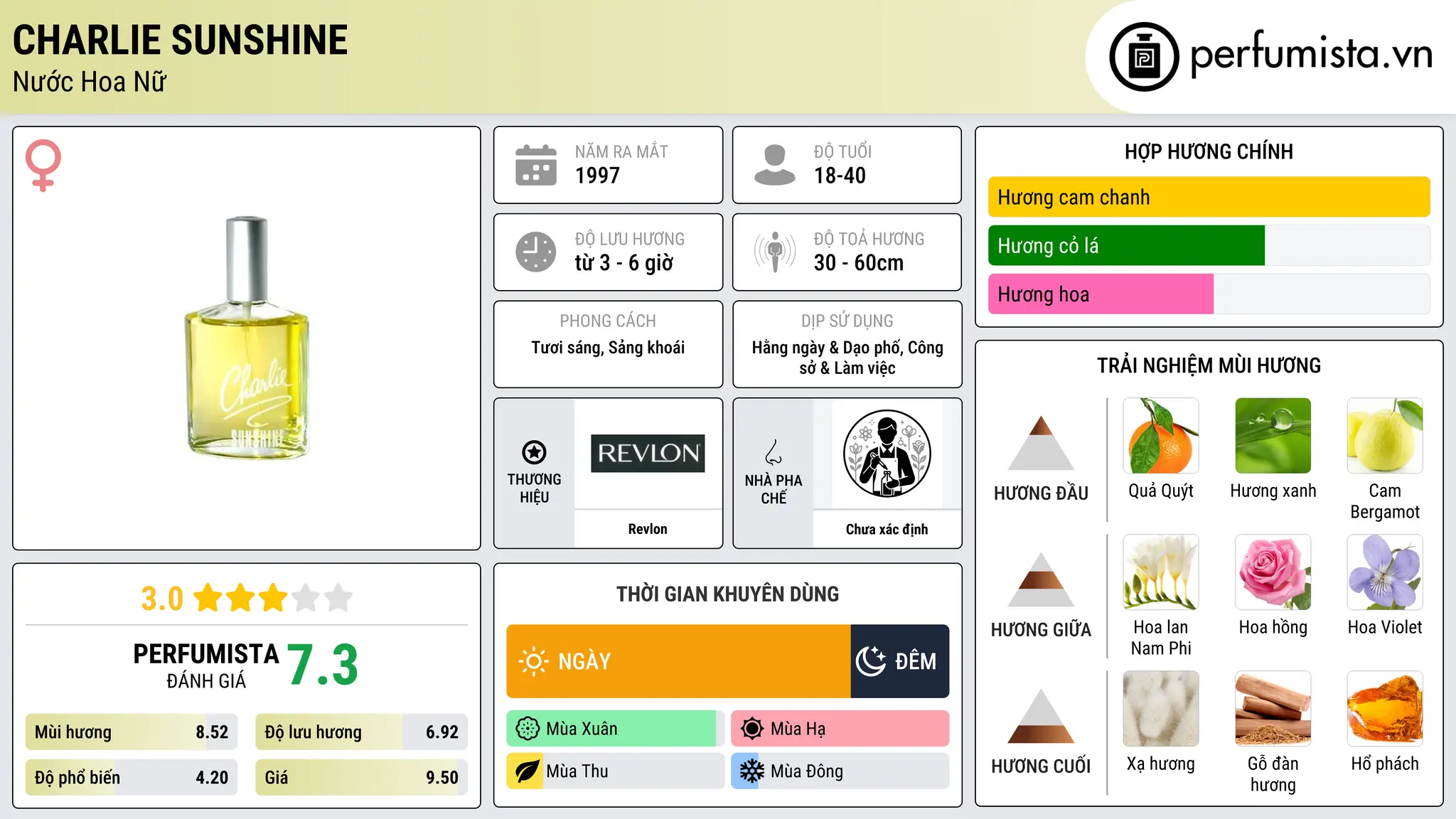The width and height of the screenshot is (1456, 819).
Task: Click the nose icon above Nhà pha chế
Action: pyautogui.click(x=773, y=452)
